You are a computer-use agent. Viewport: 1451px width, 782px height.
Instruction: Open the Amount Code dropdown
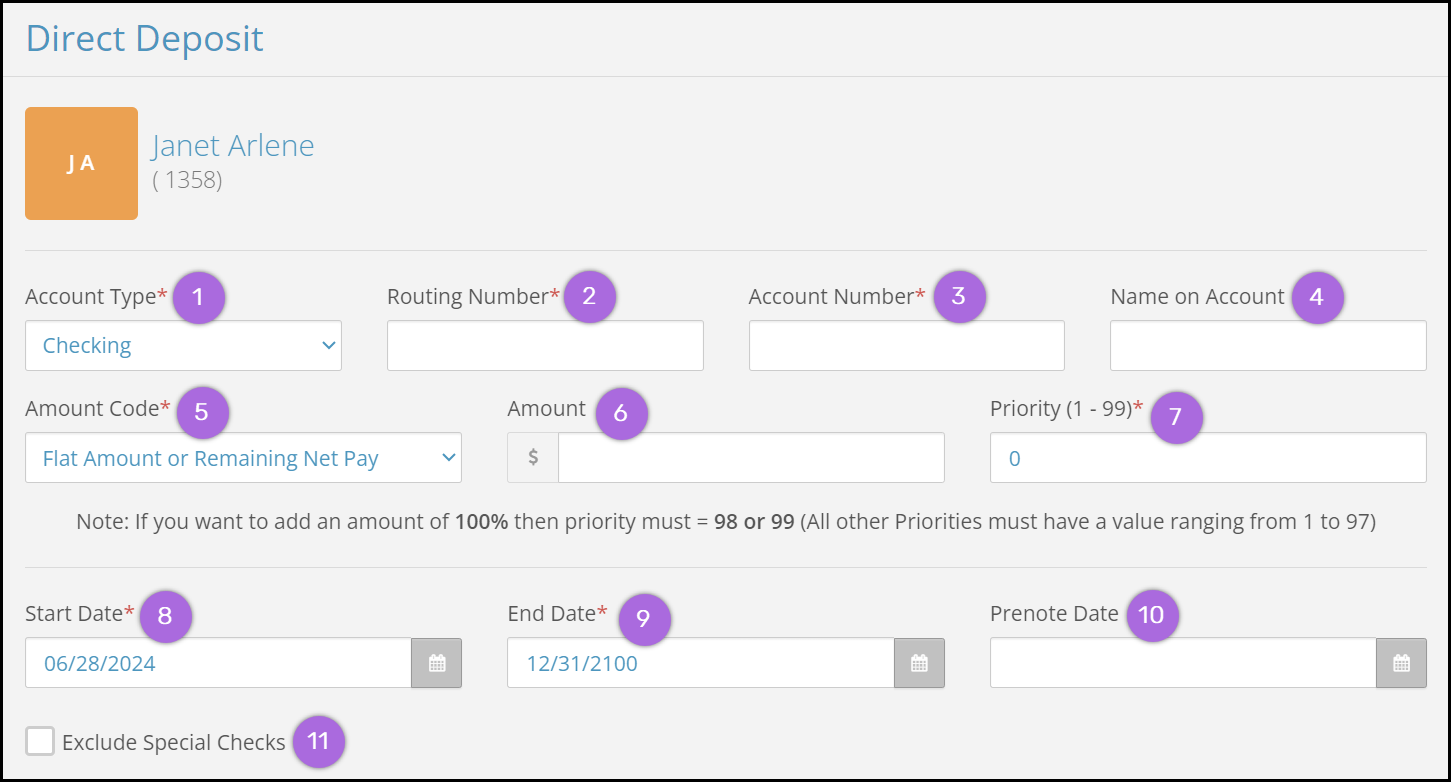[x=243, y=458]
